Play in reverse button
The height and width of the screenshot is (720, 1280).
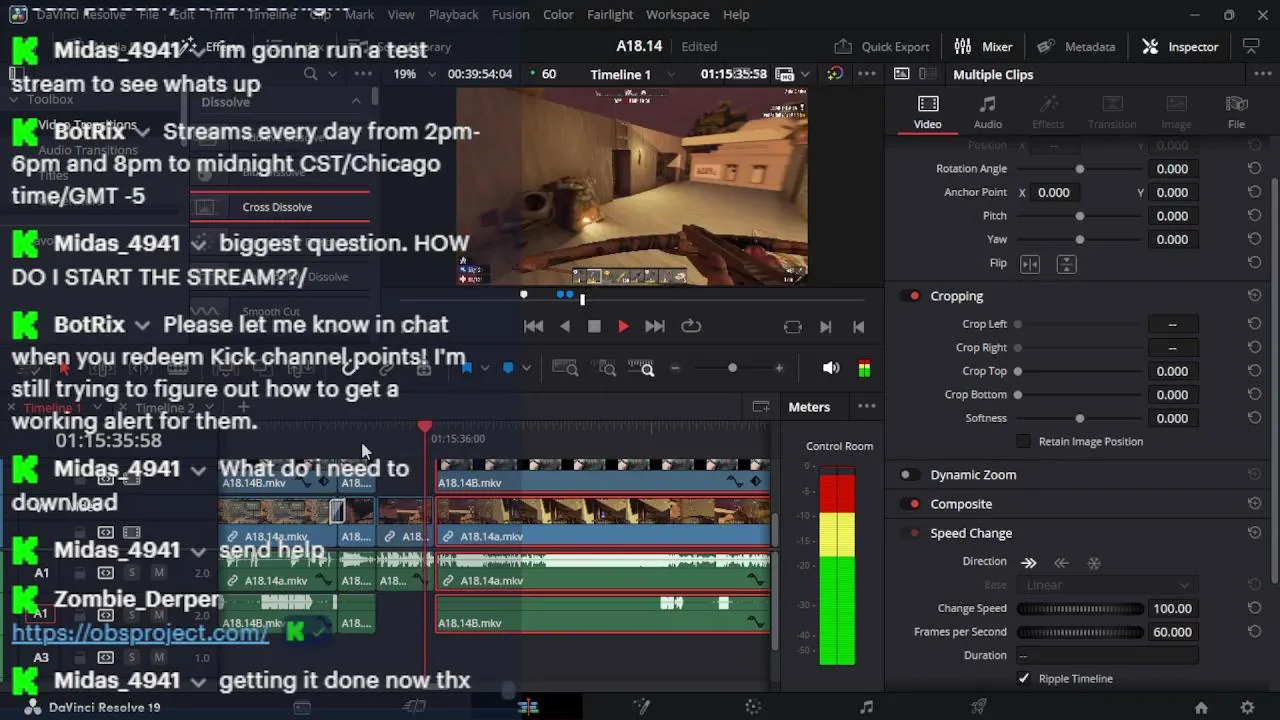coord(565,326)
